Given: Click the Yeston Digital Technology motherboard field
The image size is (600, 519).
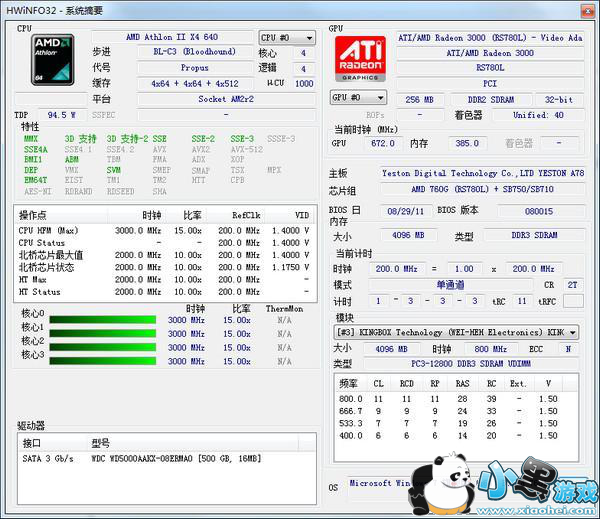Looking at the screenshot, I should pos(483,173).
